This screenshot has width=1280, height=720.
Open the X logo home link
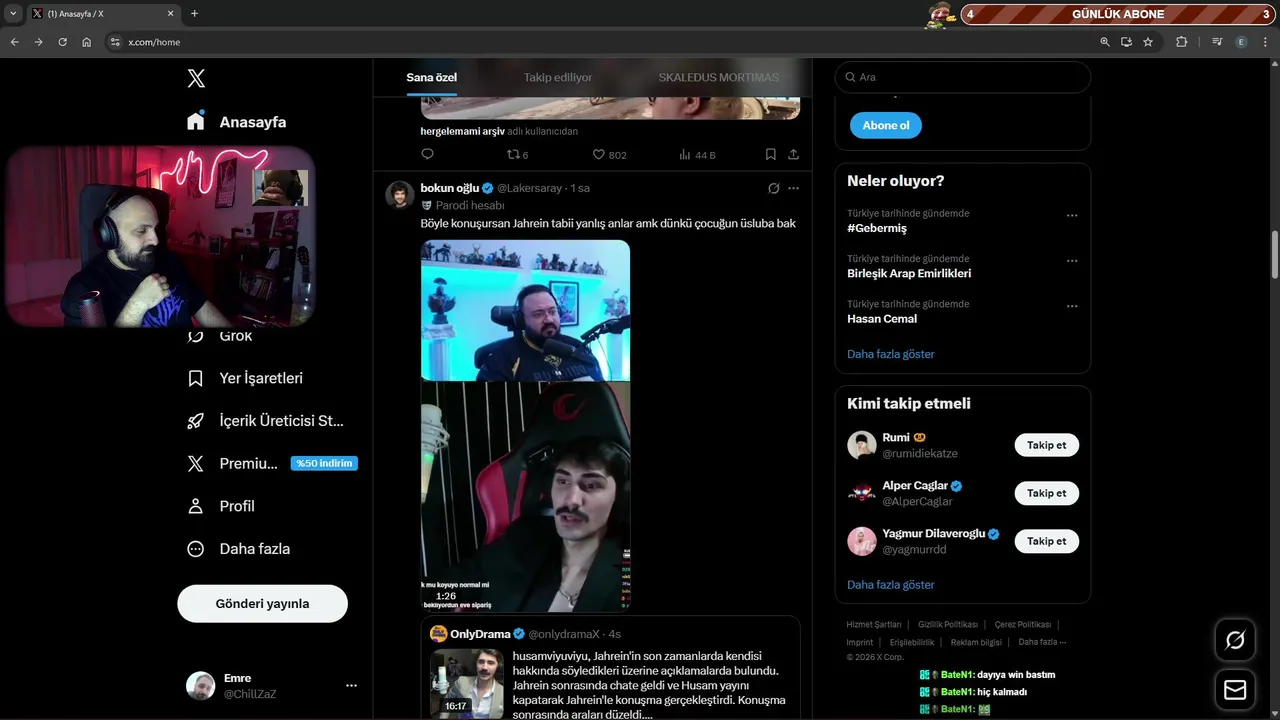coord(196,78)
